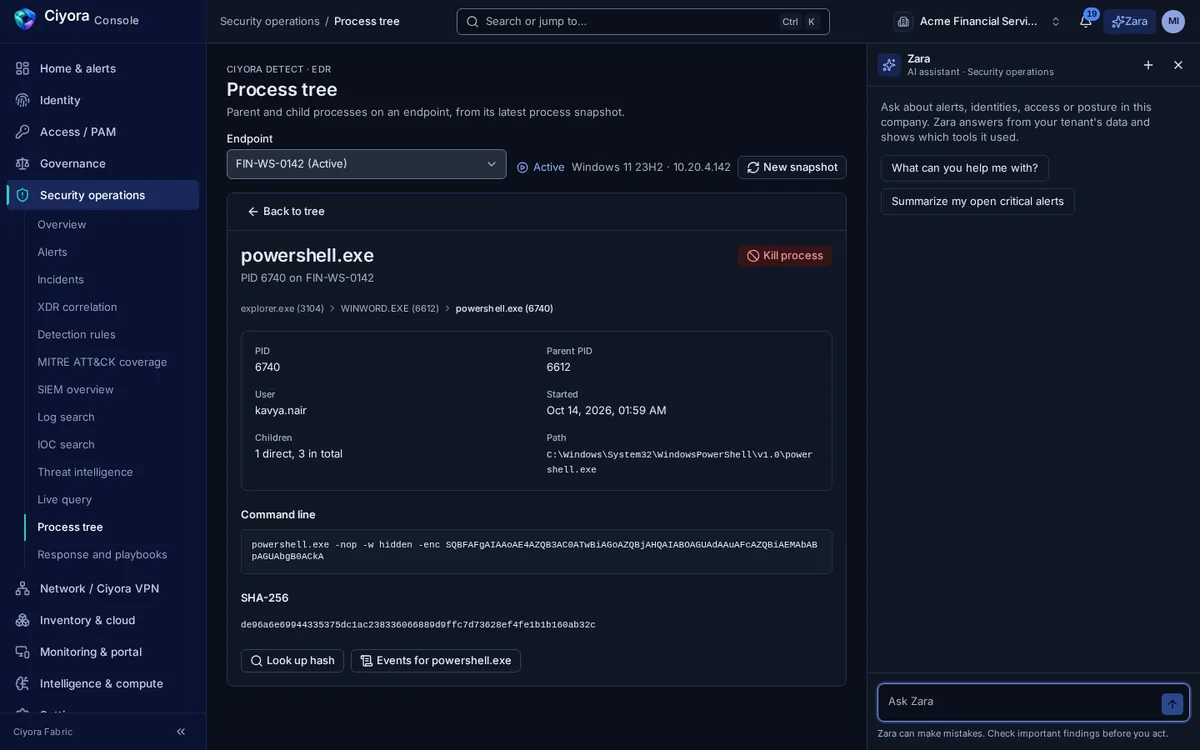Viewport: 1200px width, 750px height.
Task: Collapse the sidebar with double-chevron icon
Action: [181, 732]
